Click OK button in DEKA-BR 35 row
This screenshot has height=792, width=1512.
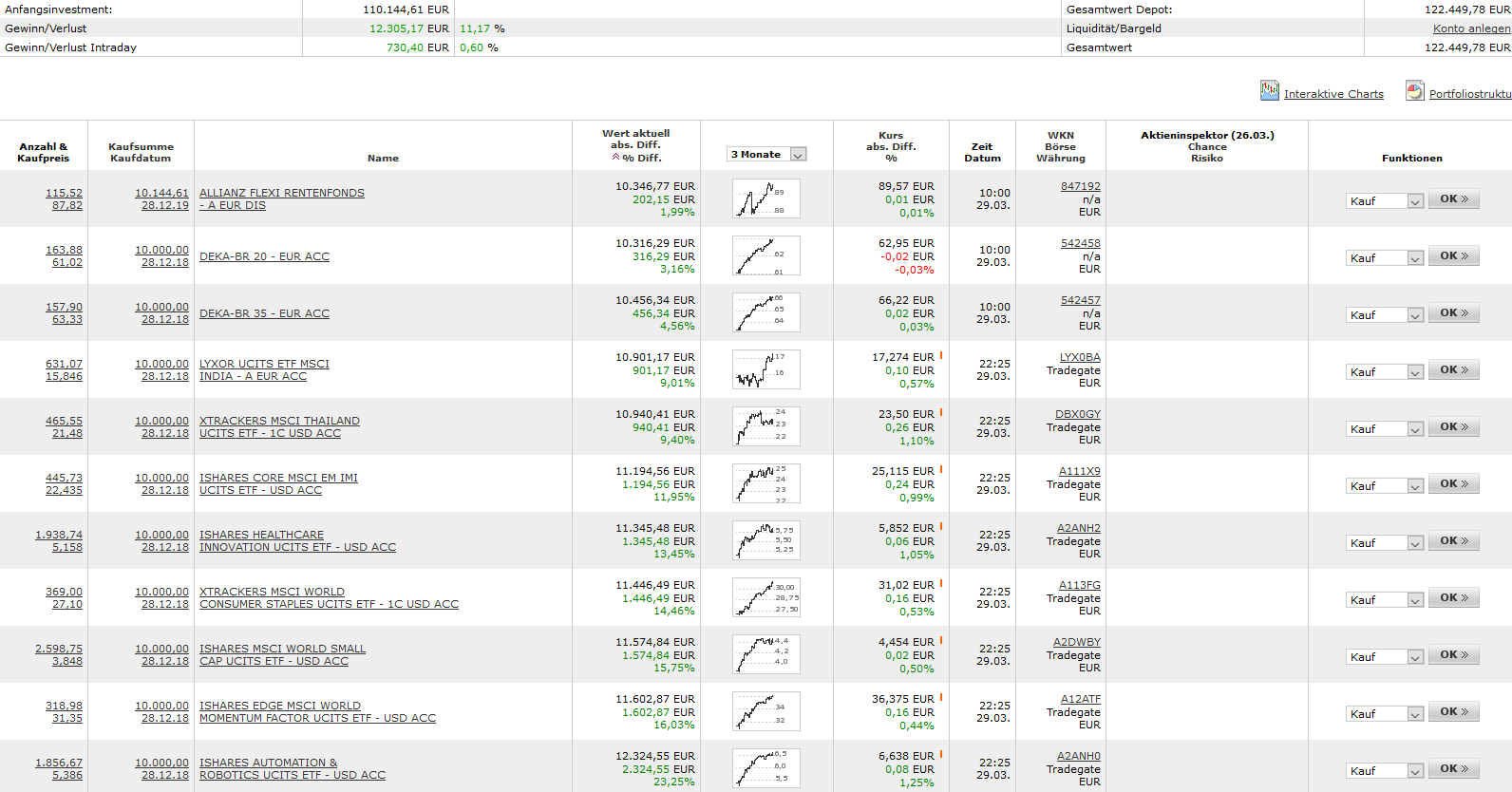coord(1453,313)
